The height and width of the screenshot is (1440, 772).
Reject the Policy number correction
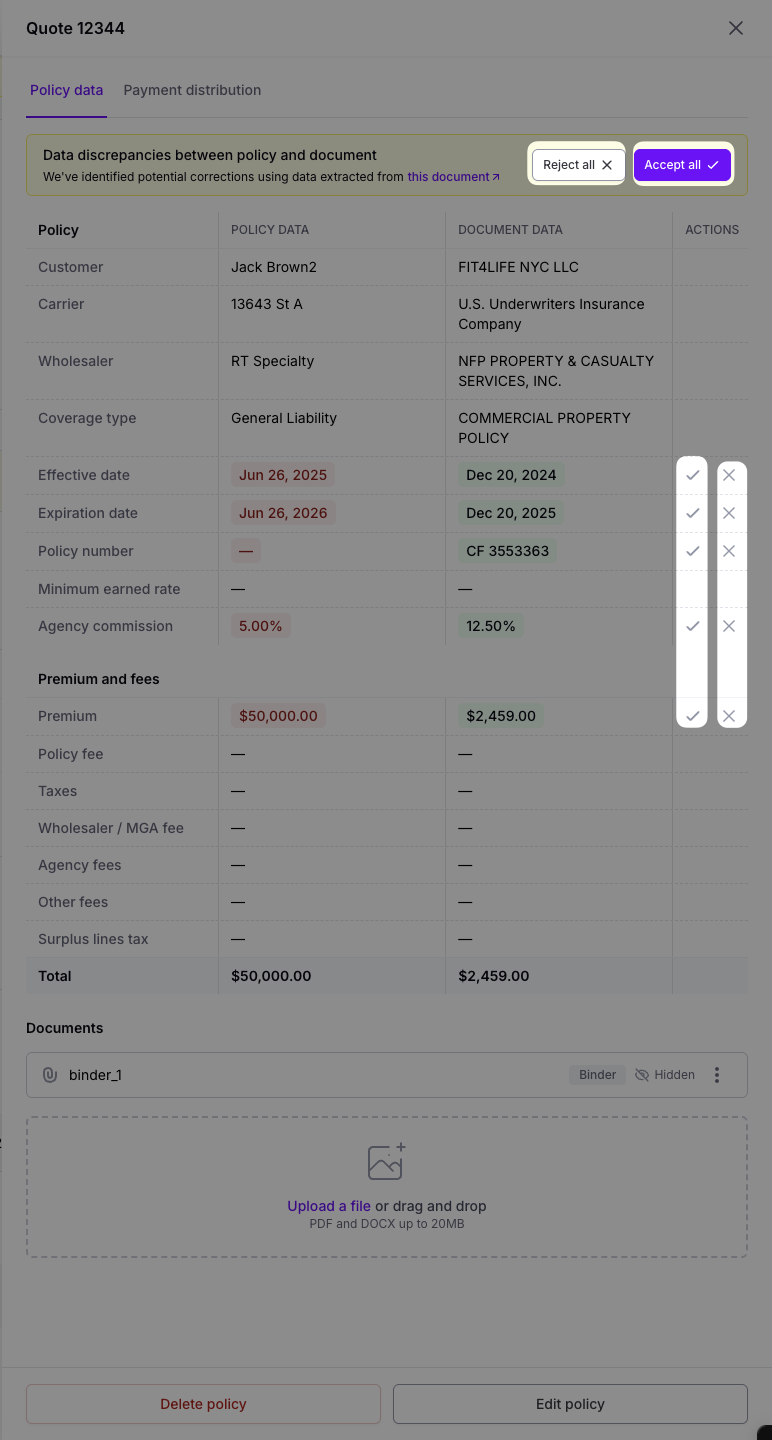click(729, 551)
